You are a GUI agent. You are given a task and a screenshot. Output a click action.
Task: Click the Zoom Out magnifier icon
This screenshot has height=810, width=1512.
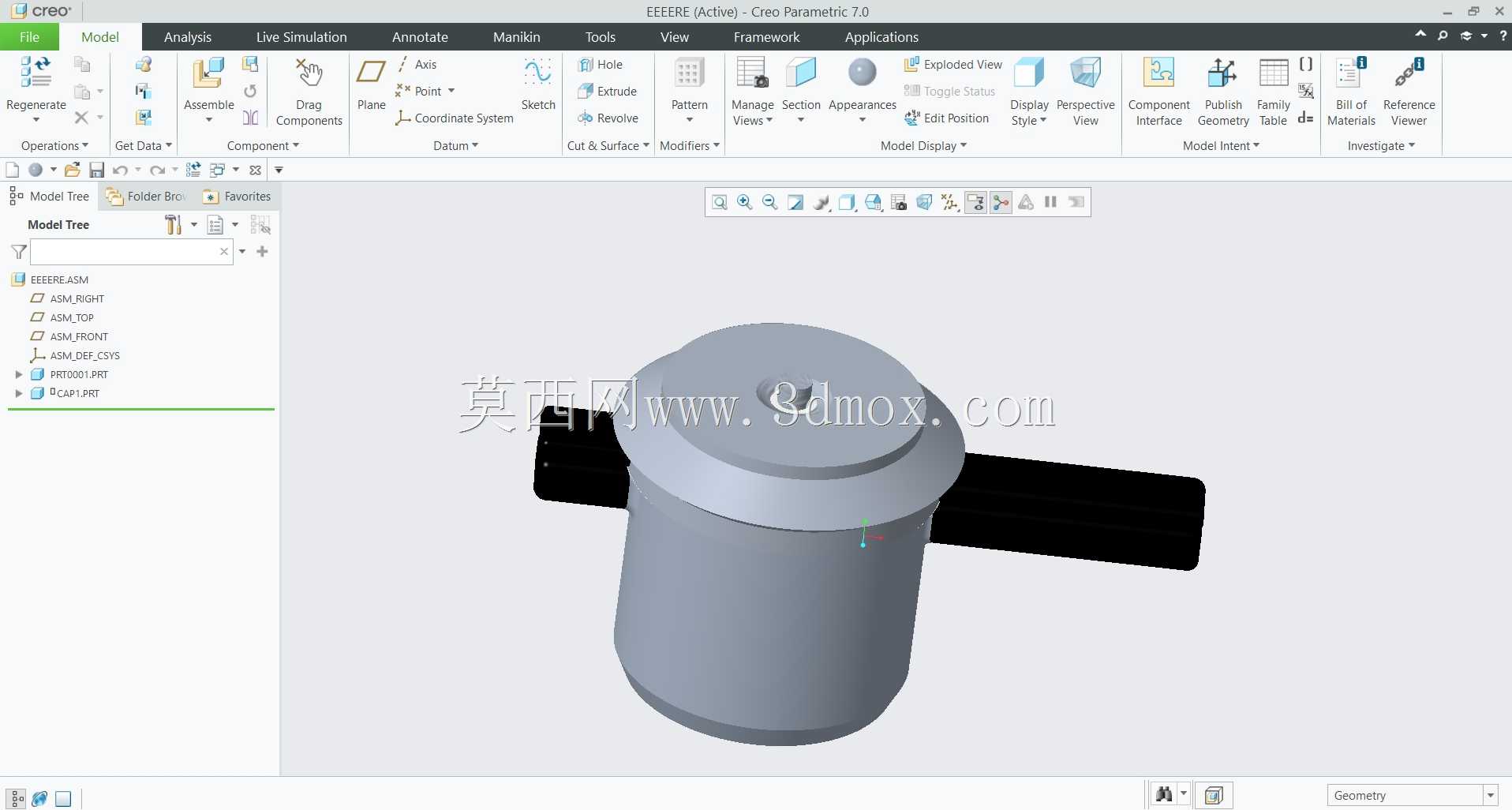[770, 203]
